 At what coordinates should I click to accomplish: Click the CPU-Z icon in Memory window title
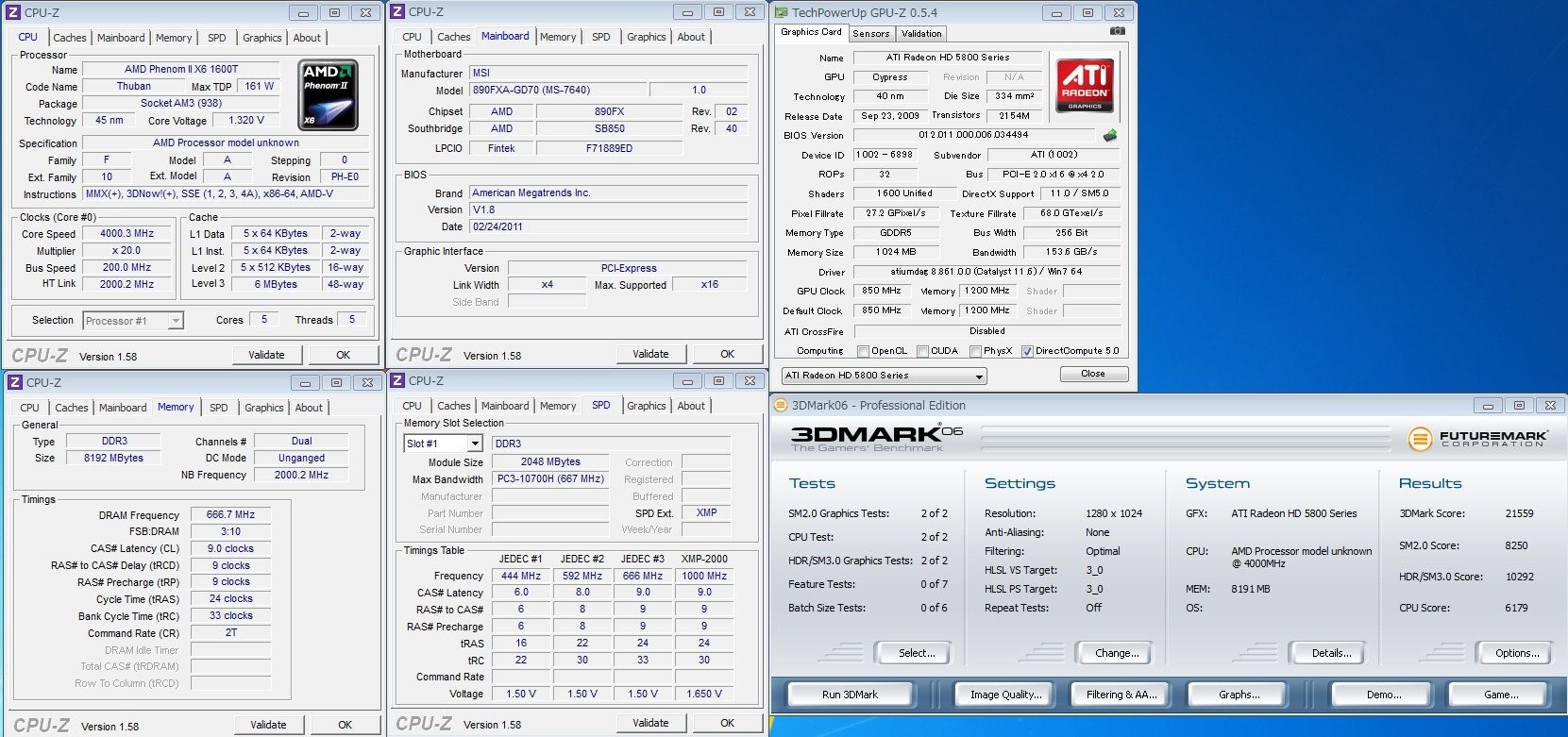click(x=14, y=382)
